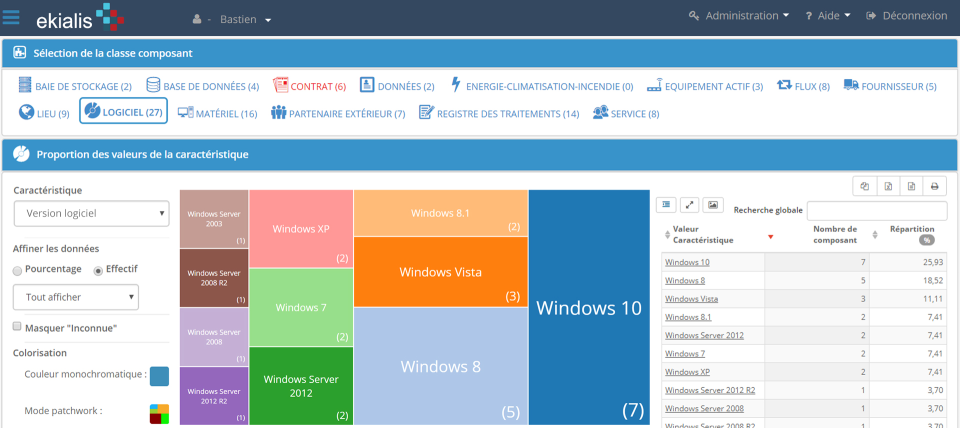Select the Baie de stockage class

[75, 86]
